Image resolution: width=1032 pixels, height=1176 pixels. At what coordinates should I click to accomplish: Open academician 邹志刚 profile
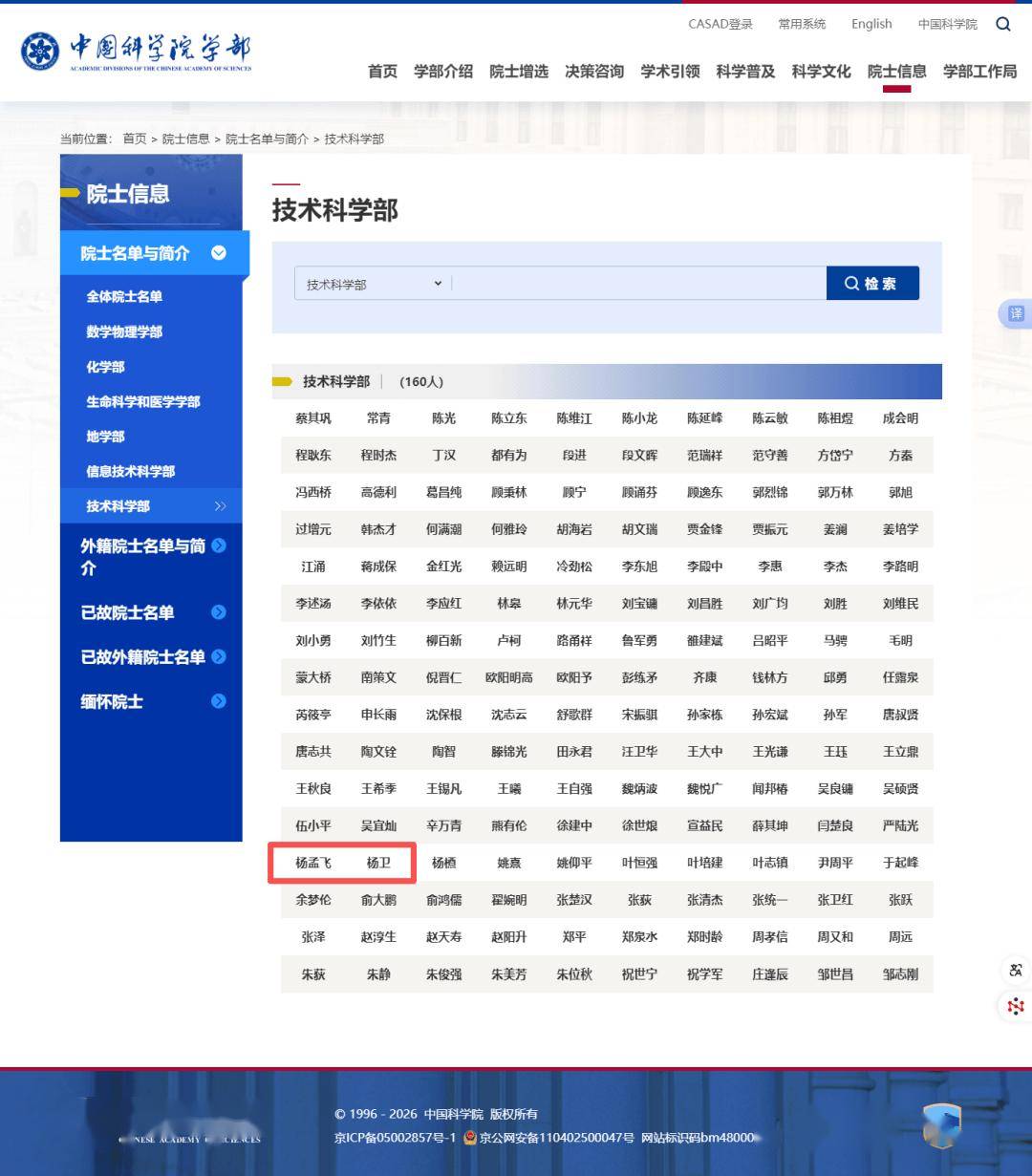[900, 974]
